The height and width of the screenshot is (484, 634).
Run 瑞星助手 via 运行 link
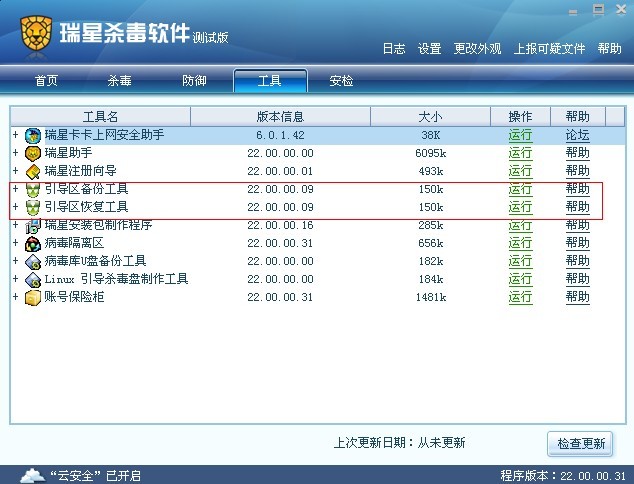click(x=520, y=153)
